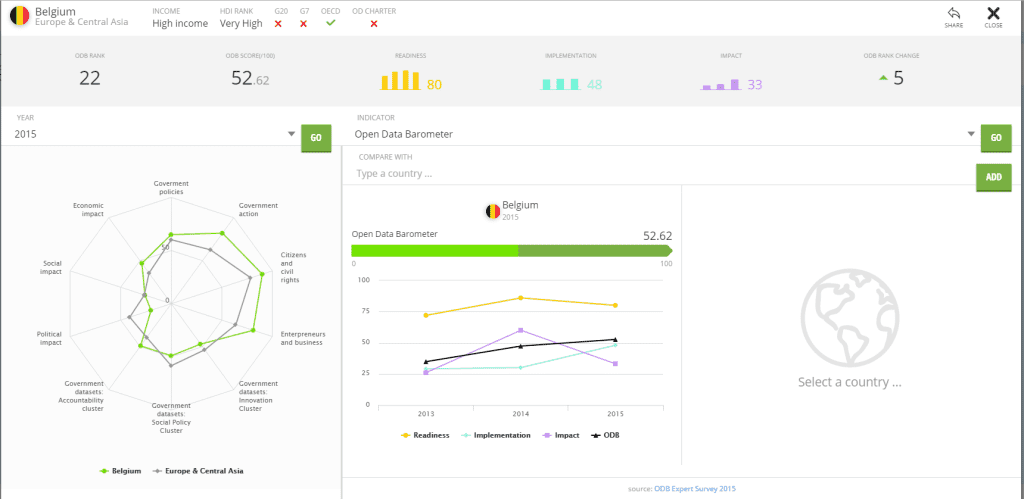
Task: Toggle Impact series in chart legend
Action: [560, 435]
